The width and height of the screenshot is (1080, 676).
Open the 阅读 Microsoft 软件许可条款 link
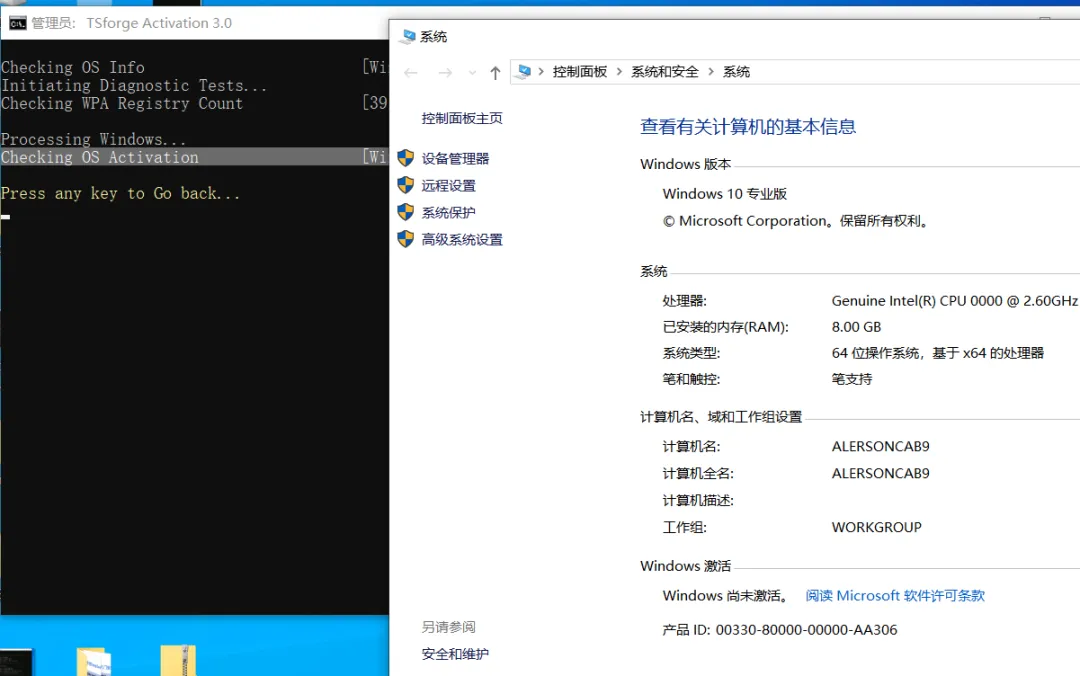pyautogui.click(x=895, y=595)
